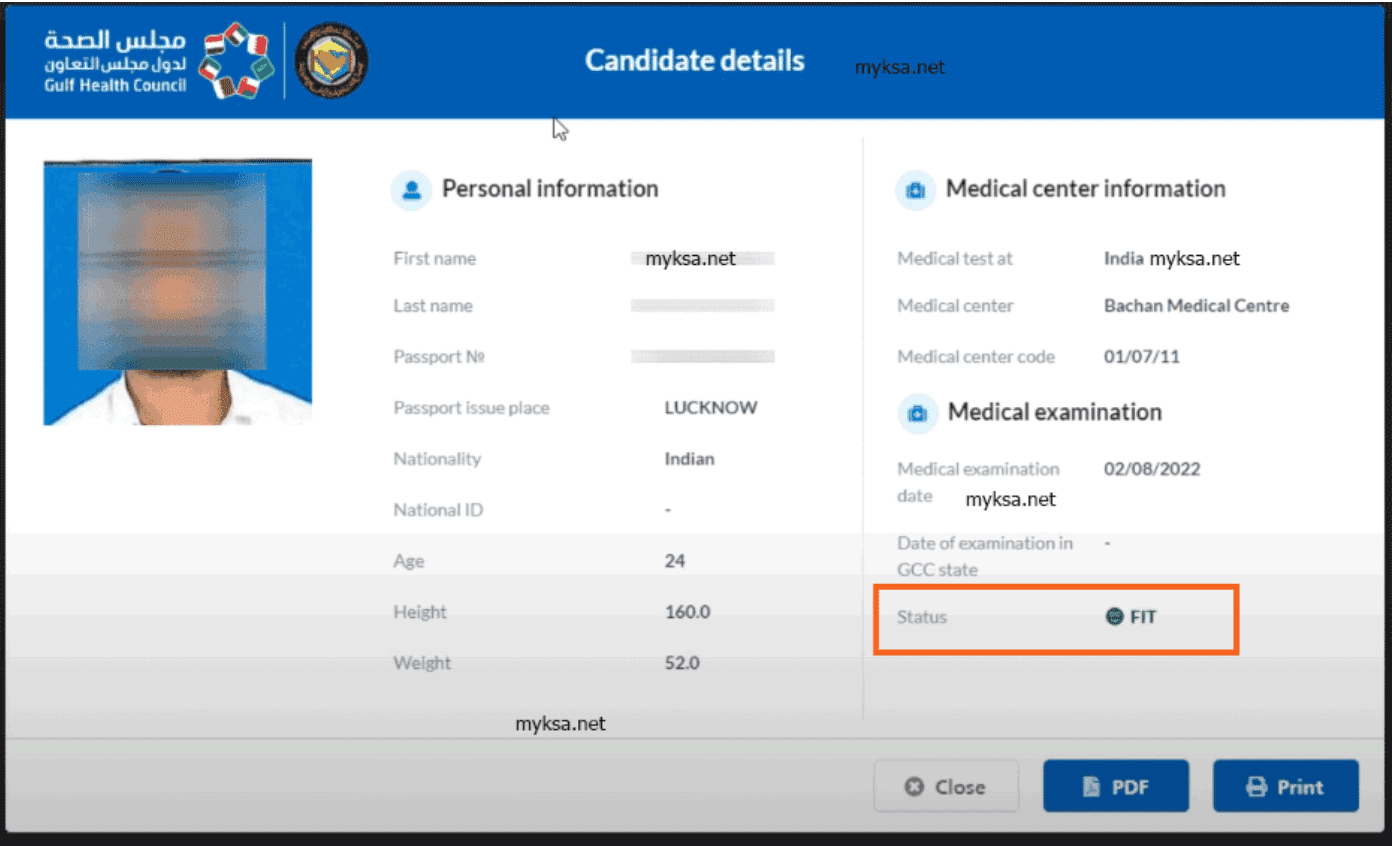Select the Medical center information heading

1086,189
